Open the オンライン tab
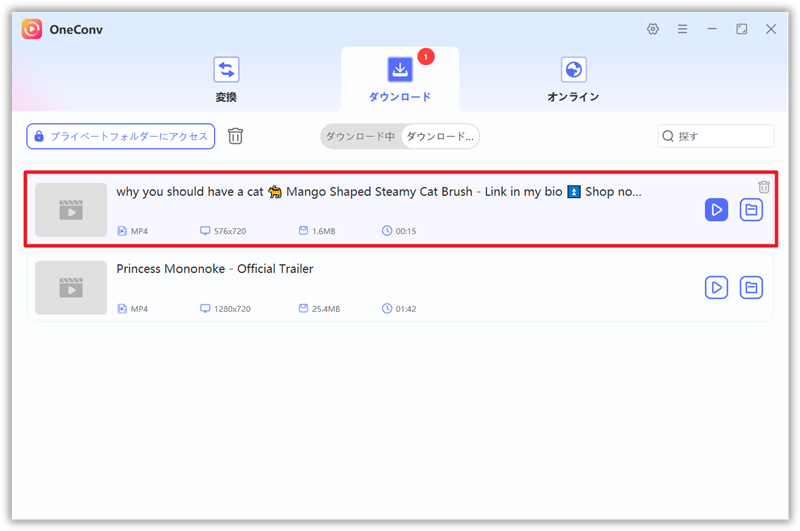 573,80
